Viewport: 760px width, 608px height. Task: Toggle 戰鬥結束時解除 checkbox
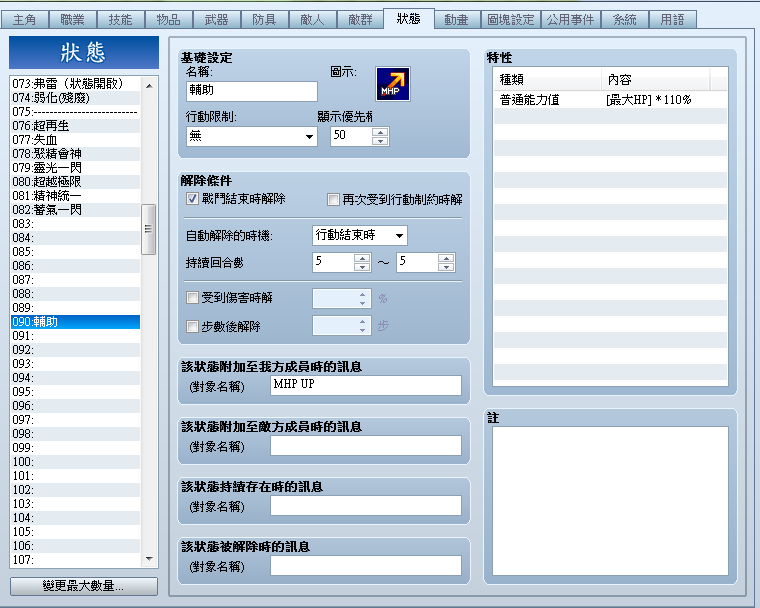[x=192, y=199]
